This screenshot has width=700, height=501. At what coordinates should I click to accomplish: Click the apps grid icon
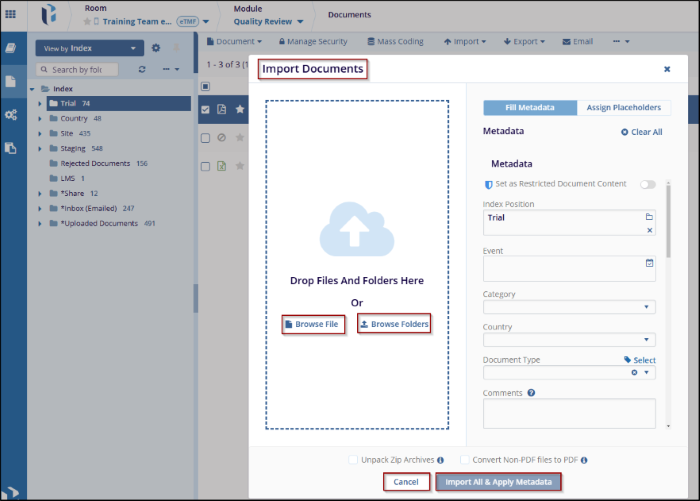[x=11, y=14]
